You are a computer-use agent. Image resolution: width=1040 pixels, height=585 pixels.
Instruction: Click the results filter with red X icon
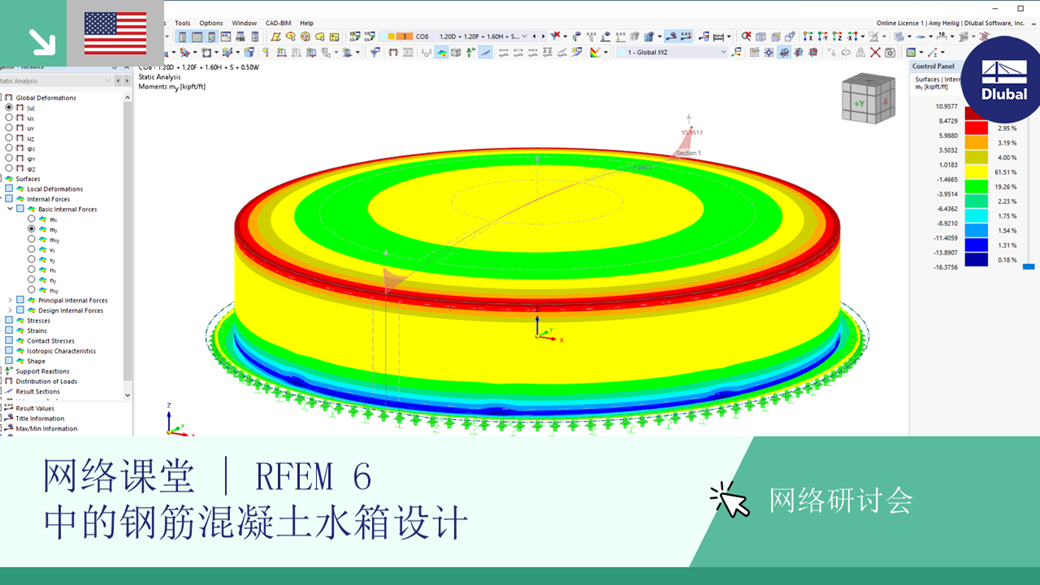(x=555, y=36)
